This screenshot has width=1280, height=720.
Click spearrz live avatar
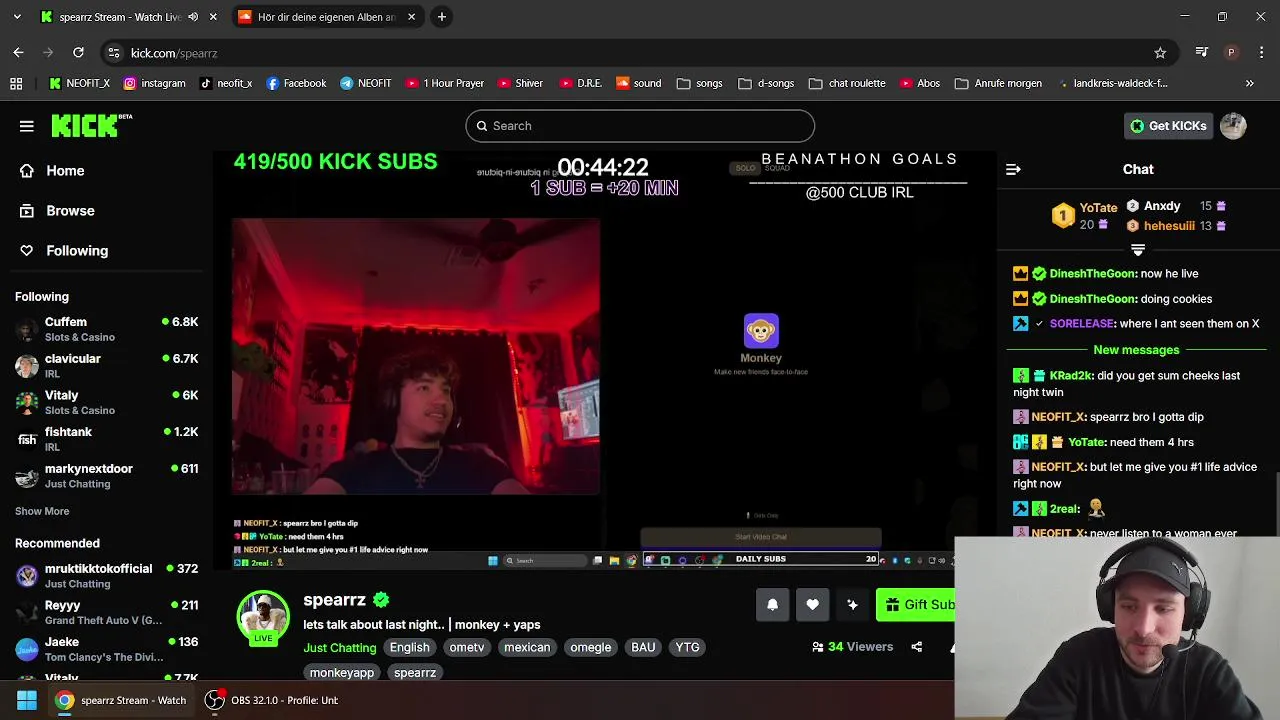click(263, 617)
